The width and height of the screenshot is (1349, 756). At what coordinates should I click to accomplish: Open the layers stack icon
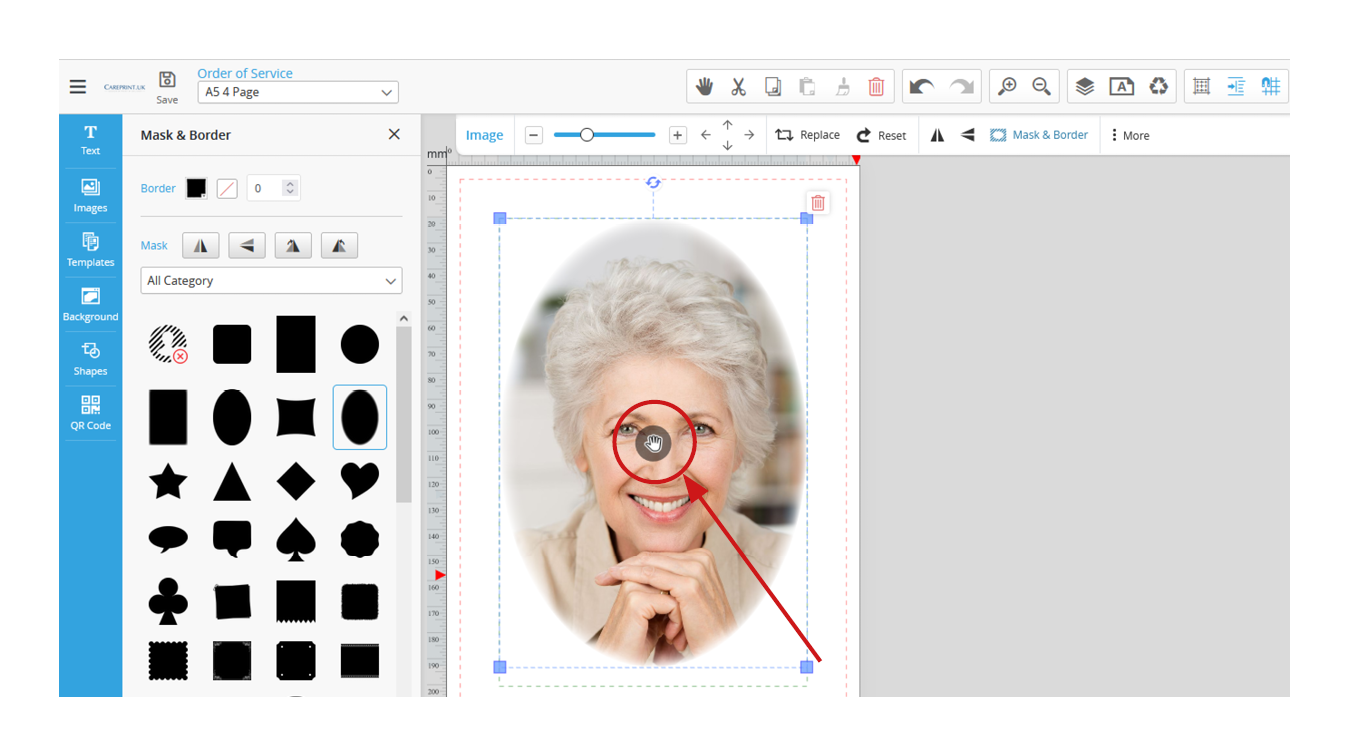(x=1085, y=87)
